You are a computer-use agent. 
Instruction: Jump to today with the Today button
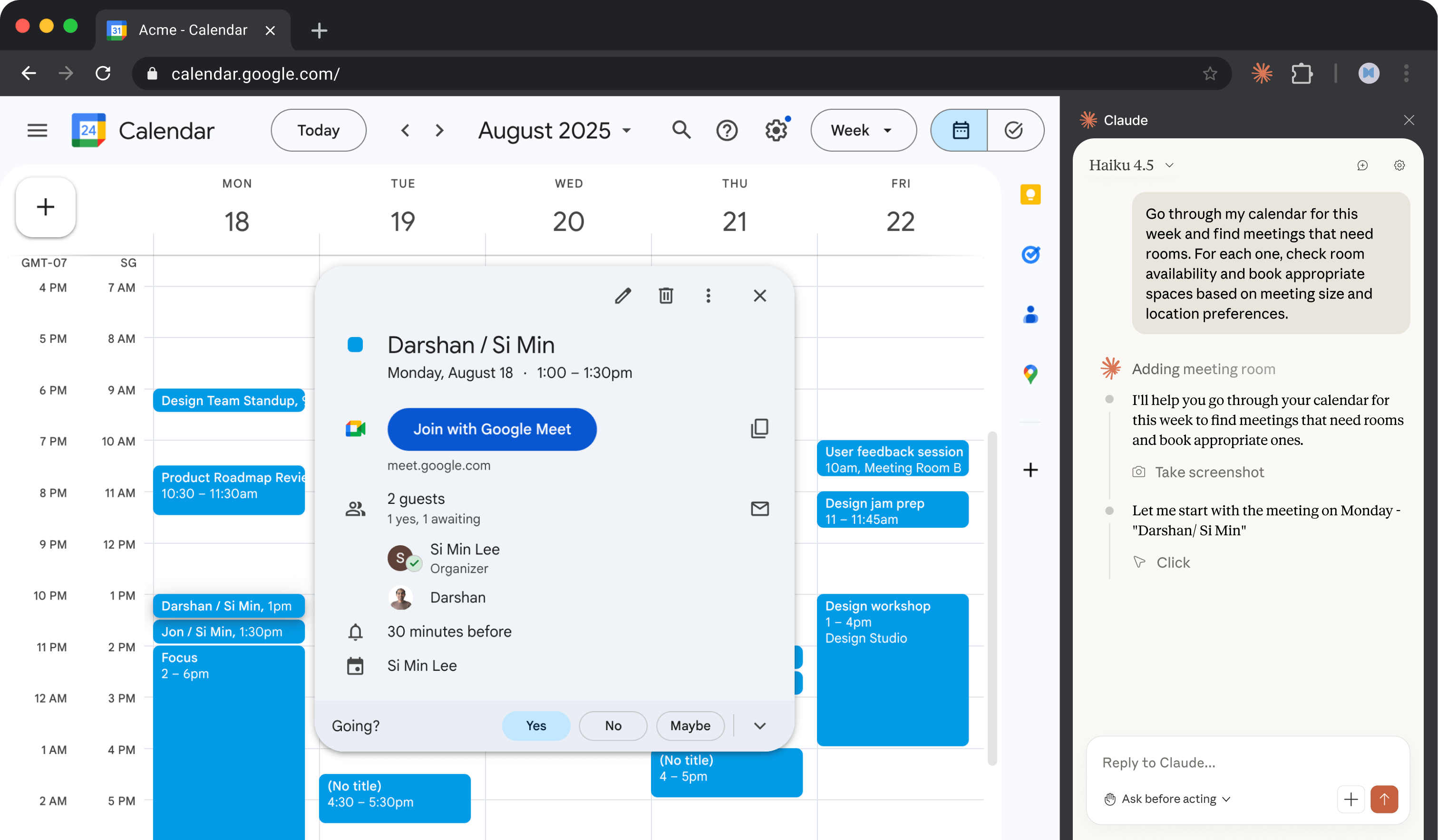point(318,130)
